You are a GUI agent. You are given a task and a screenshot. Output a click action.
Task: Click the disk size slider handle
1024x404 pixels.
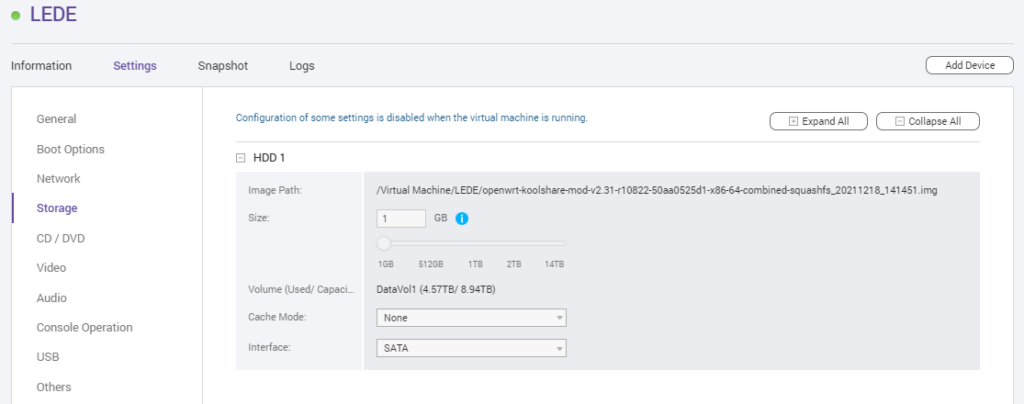tap(384, 243)
